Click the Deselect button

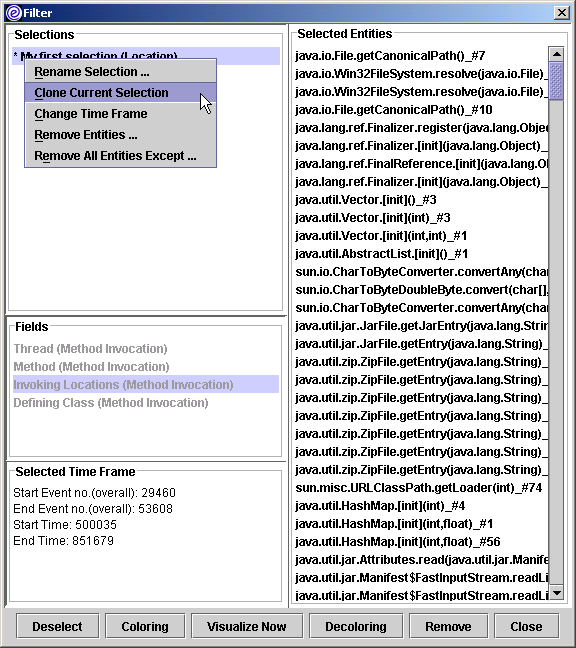(57, 627)
